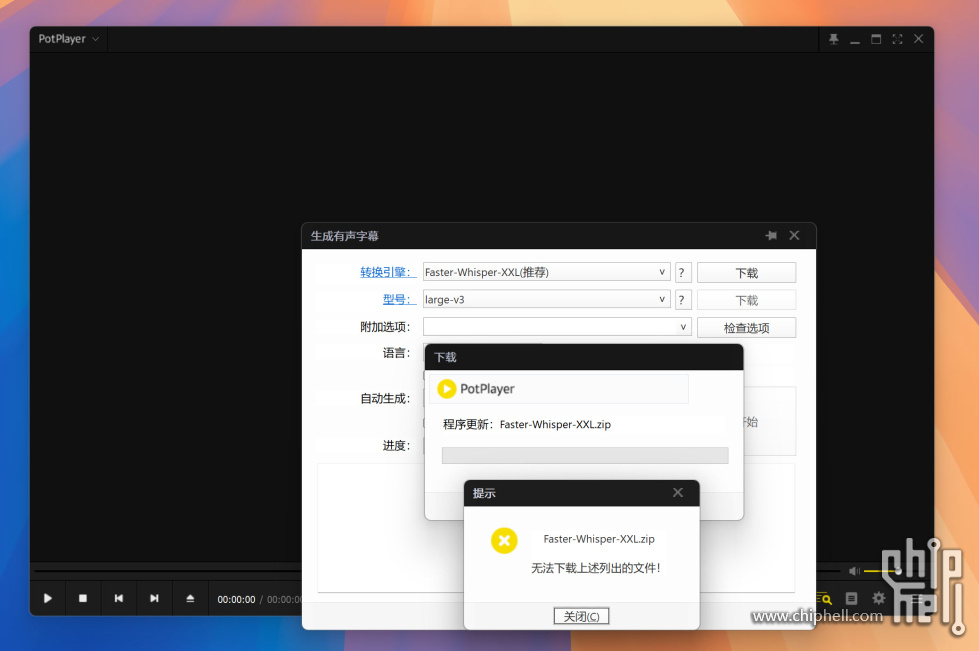Click the volume slider
The image size is (979, 651).
pos(880,571)
